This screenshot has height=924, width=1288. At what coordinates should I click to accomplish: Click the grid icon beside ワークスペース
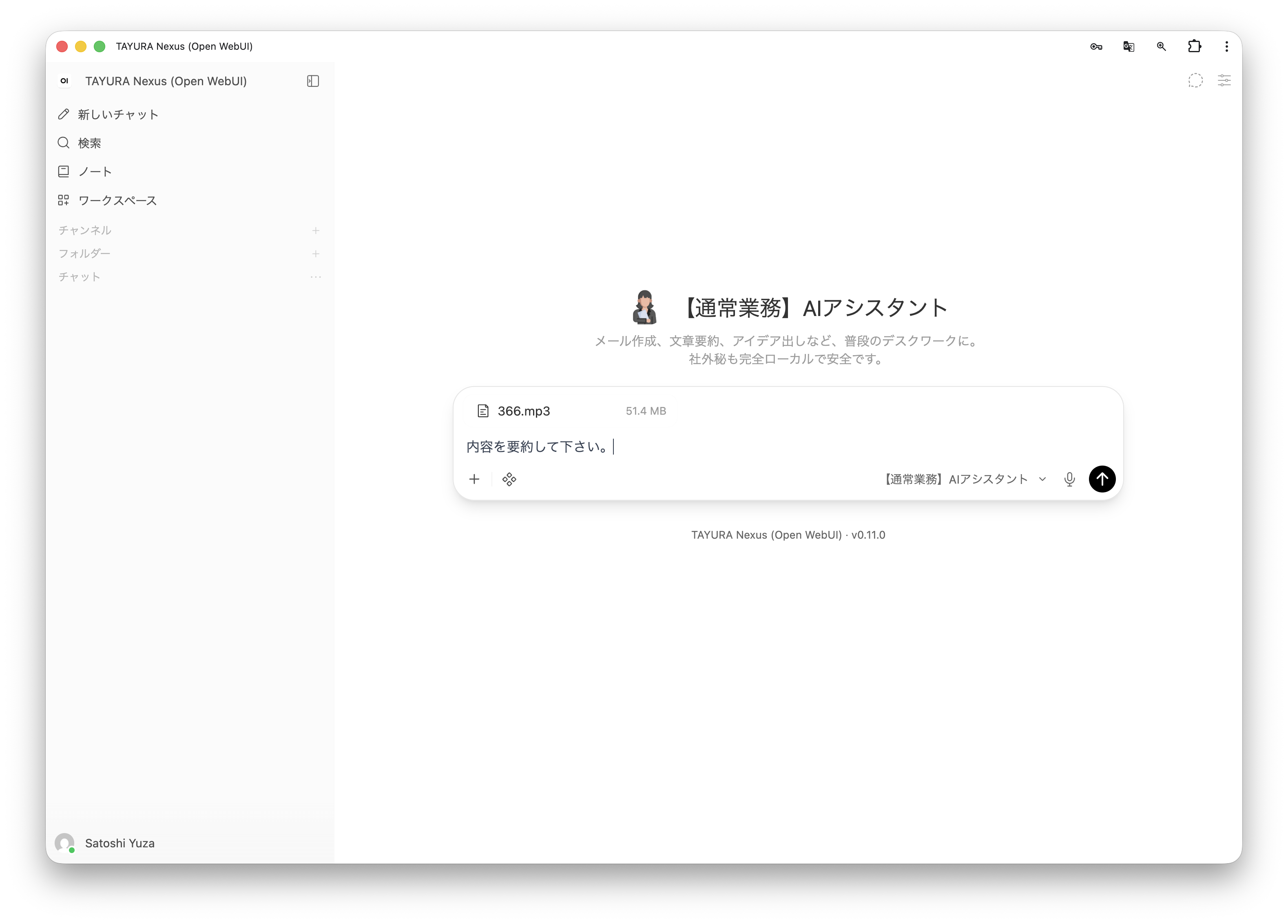(x=64, y=201)
